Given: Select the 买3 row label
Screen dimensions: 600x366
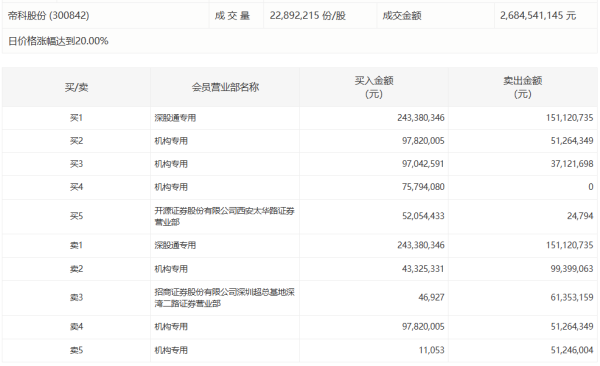Looking at the screenshot, I should [x=76, y=164].
